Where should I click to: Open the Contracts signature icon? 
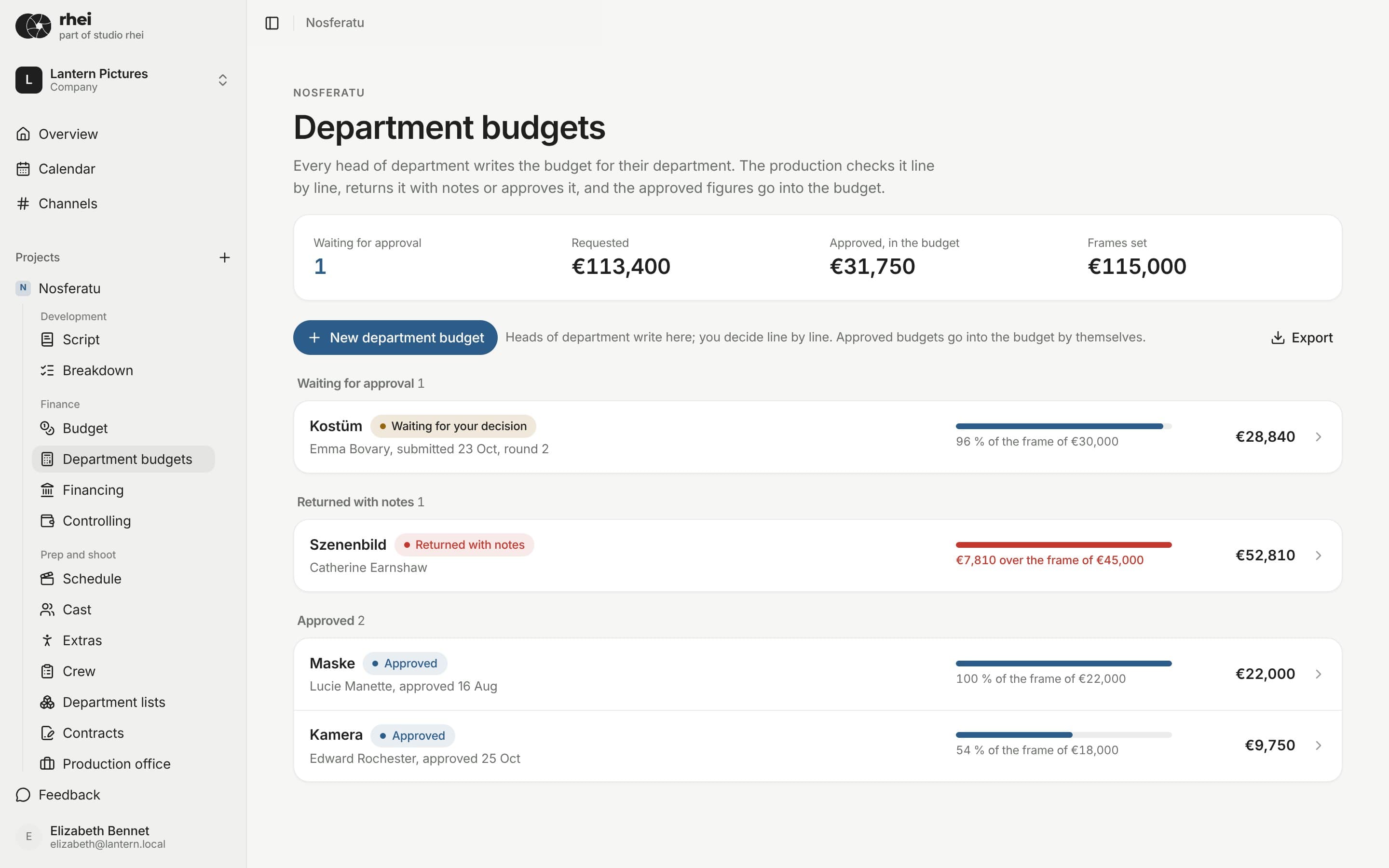click(47, 733)
